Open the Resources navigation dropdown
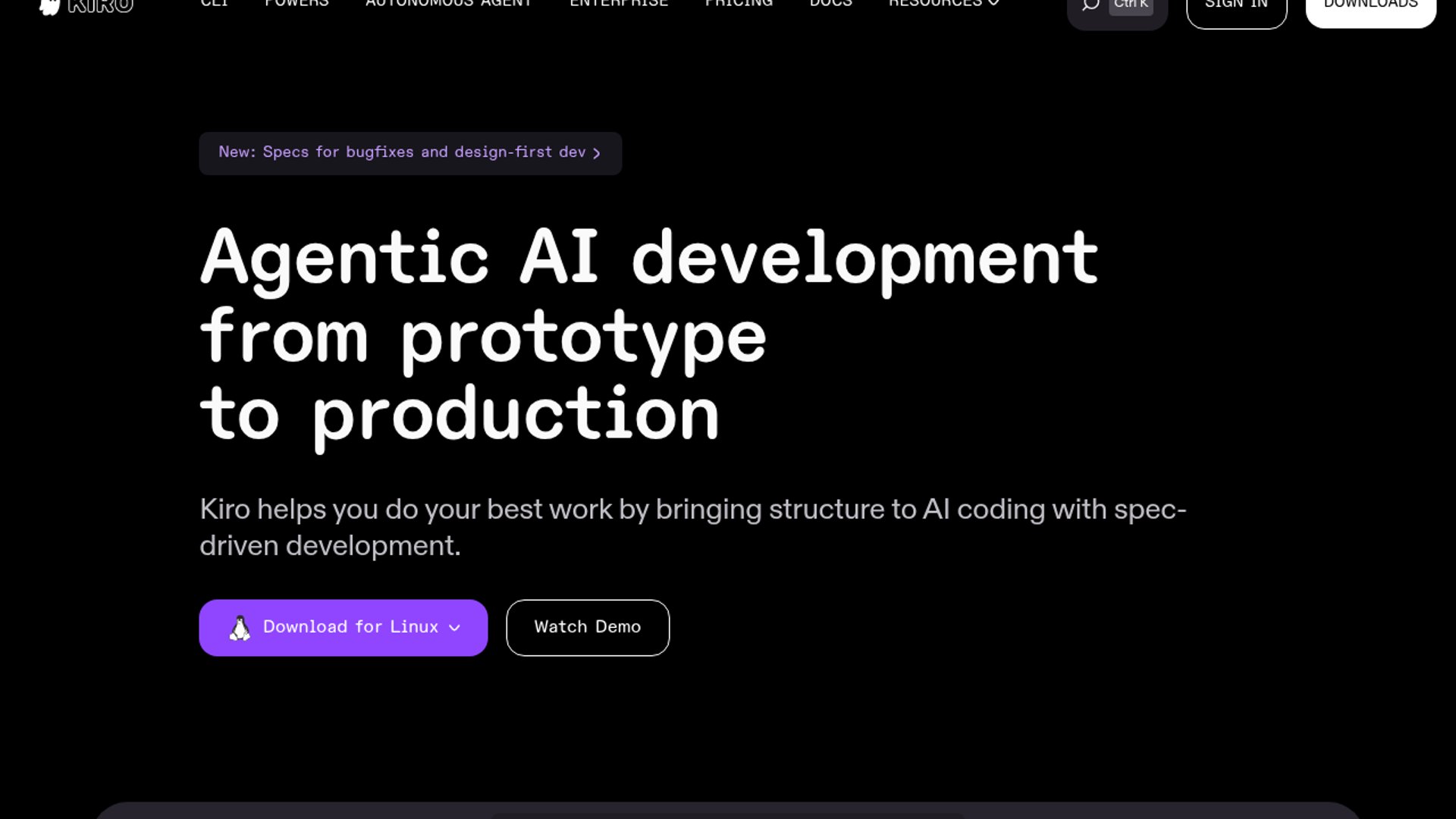 935,4
